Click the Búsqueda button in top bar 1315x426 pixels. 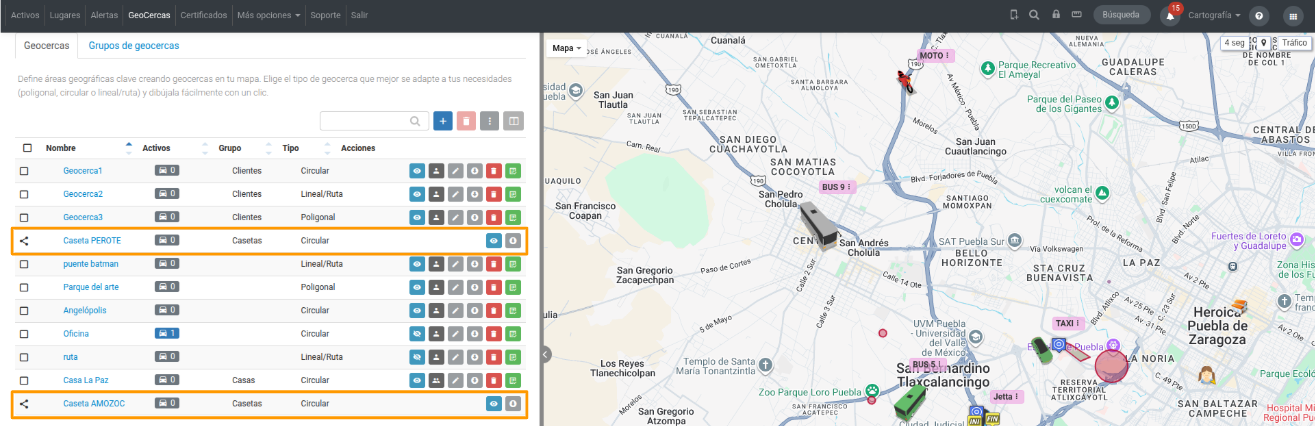click(x=1121, y=15)
